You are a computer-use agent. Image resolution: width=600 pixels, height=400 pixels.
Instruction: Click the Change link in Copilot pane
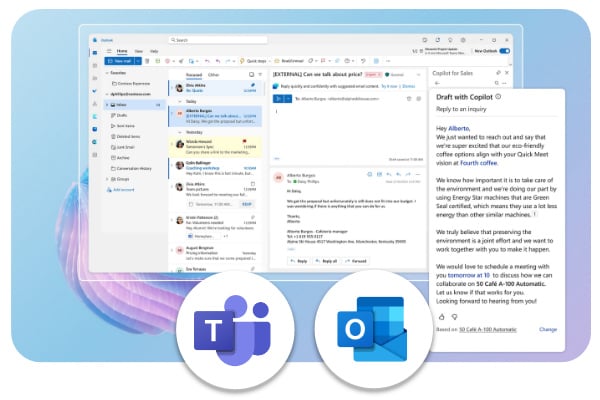548,329
